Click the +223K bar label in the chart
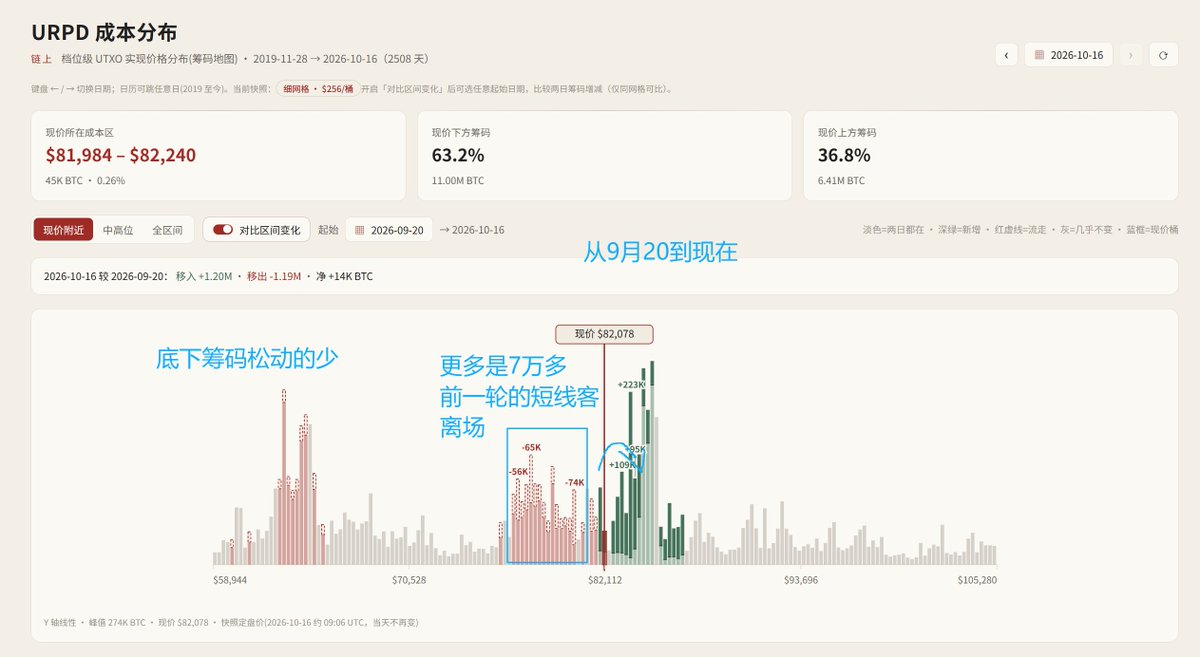1200x657 pixels. coord(631,385)
